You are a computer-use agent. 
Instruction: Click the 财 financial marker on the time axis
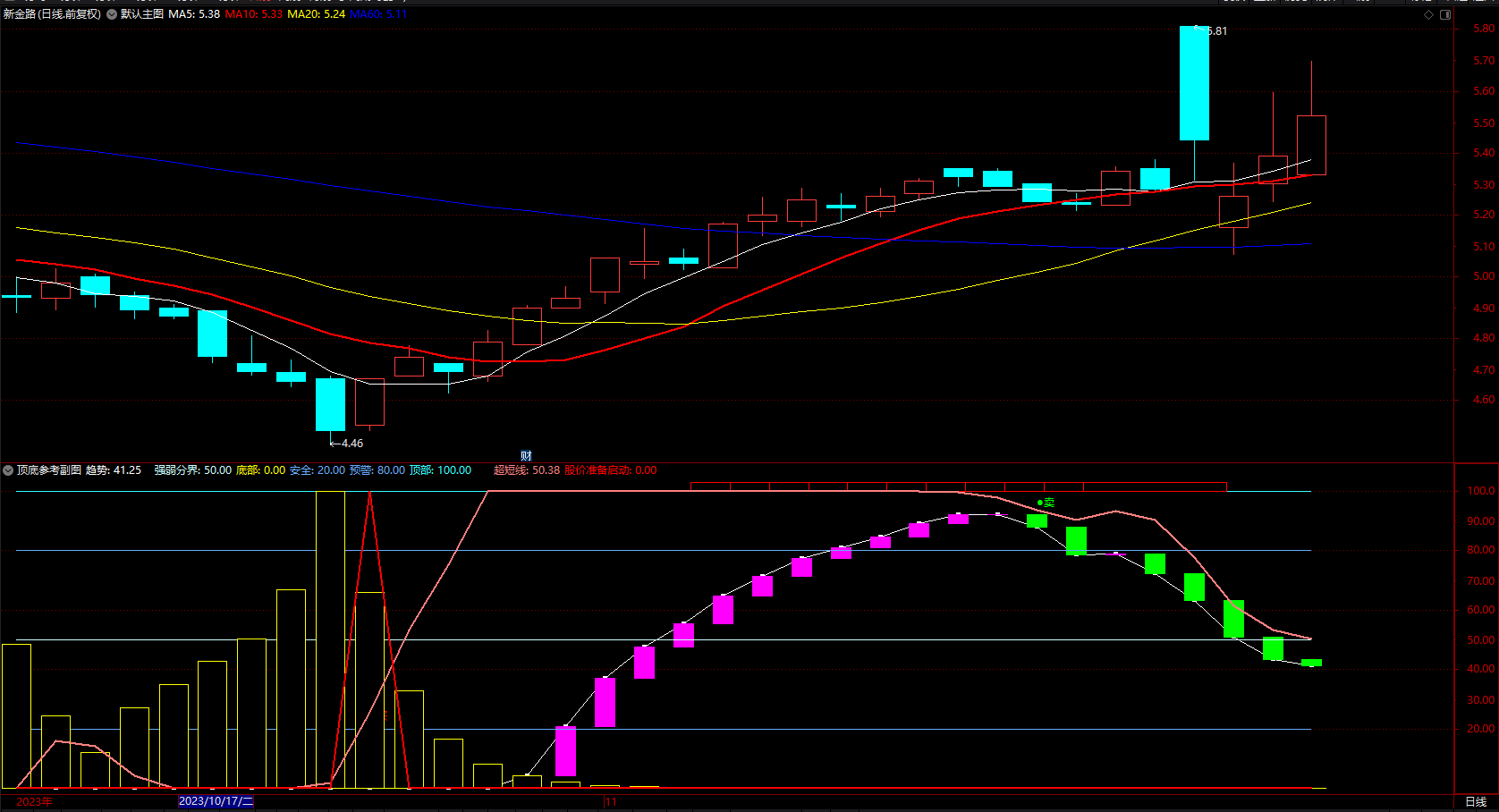tap(526, 456)
